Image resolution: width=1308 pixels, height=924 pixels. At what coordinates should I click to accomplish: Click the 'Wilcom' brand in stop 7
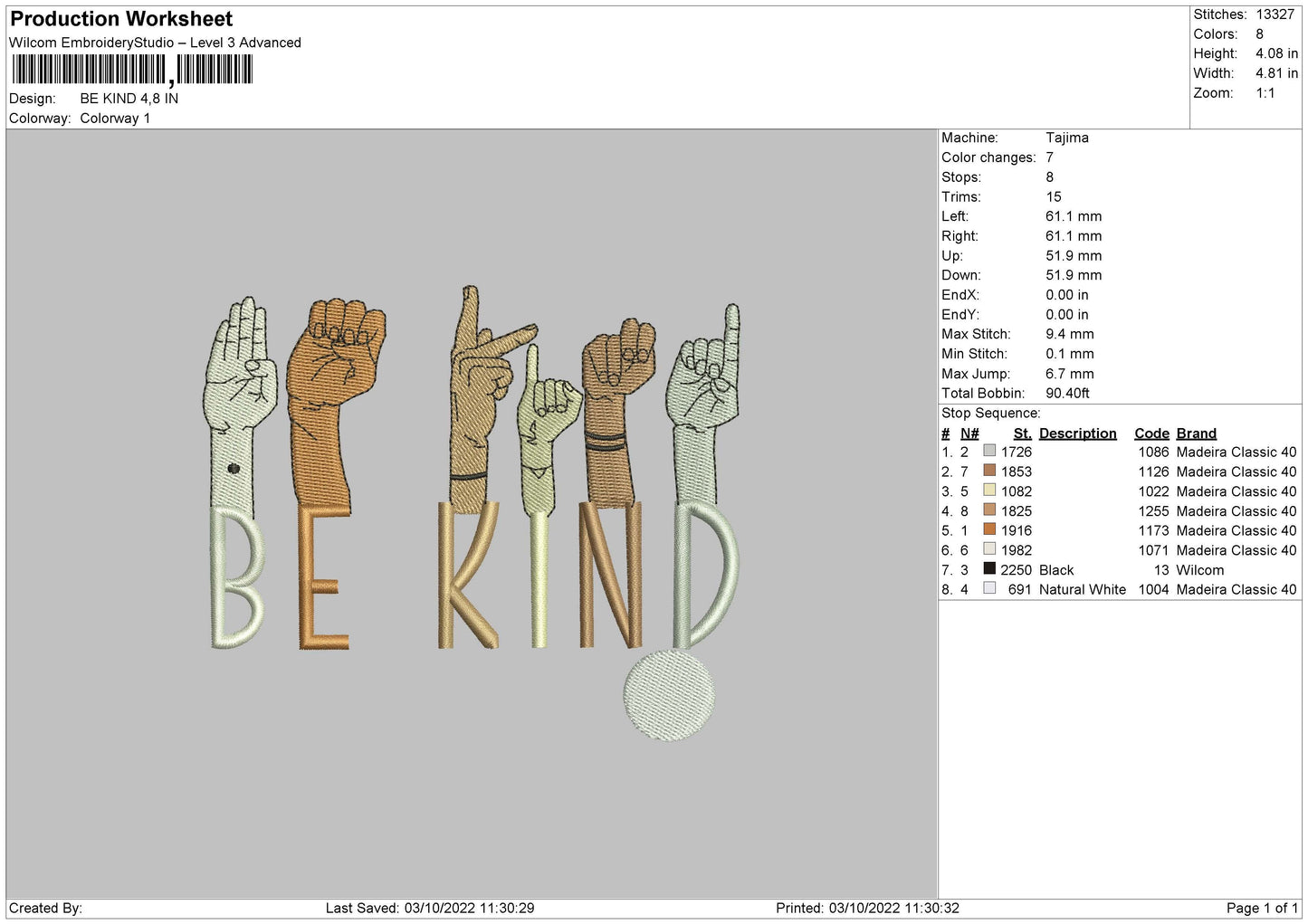coord(1199,570)
